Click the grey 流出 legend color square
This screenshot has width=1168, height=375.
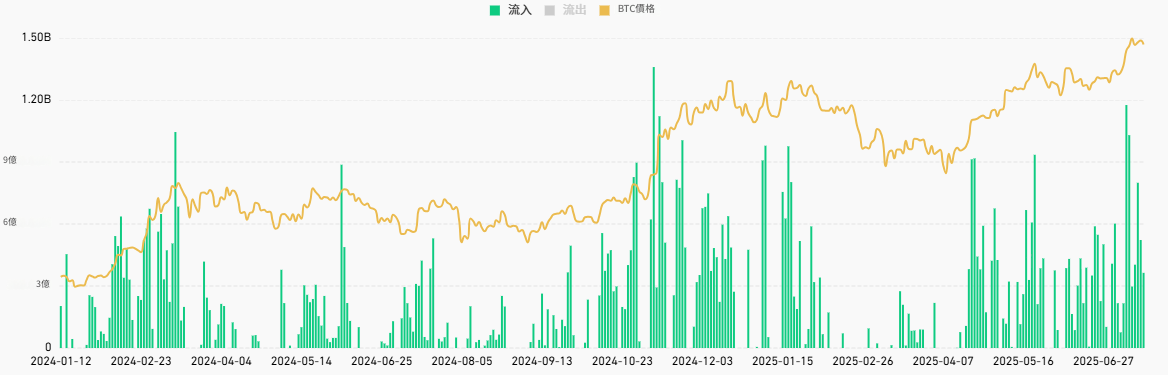coord(550,10)
